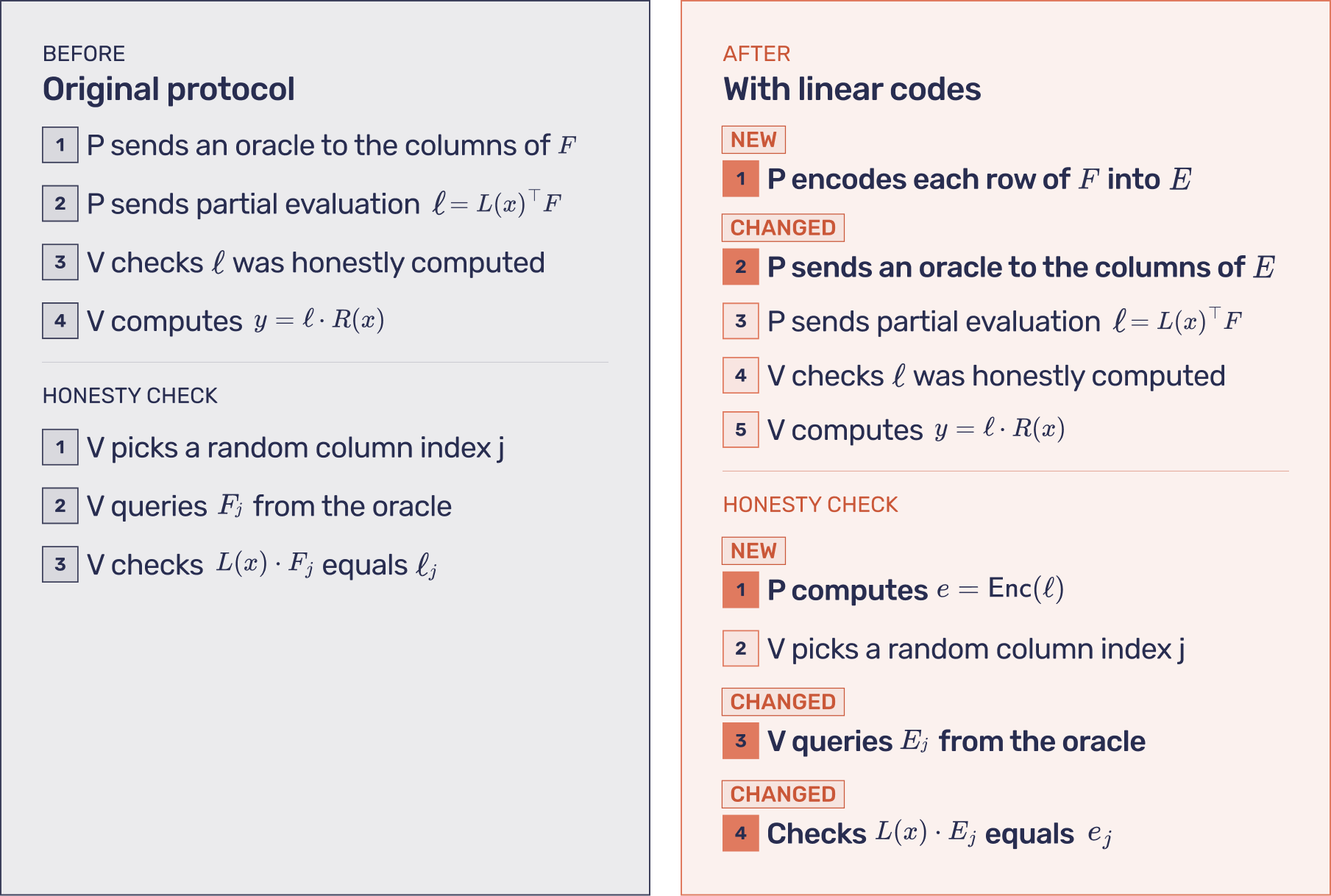The width and height of the screenshot is (1331, 896).
Task: Click the BEFORE label at top of left panel
Action: 84,54
